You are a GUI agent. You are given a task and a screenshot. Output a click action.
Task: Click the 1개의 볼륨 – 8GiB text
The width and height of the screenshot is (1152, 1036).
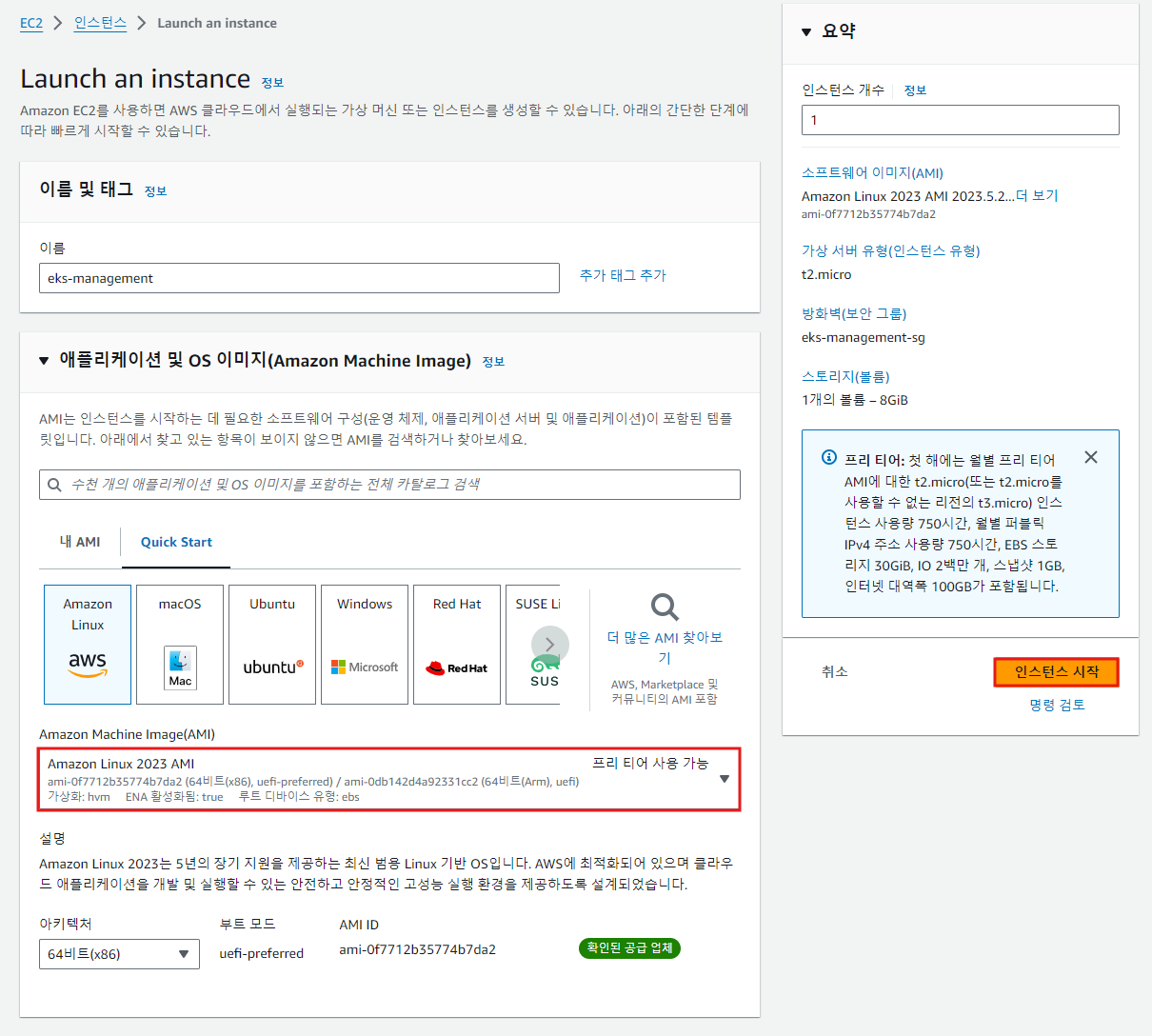855,400
